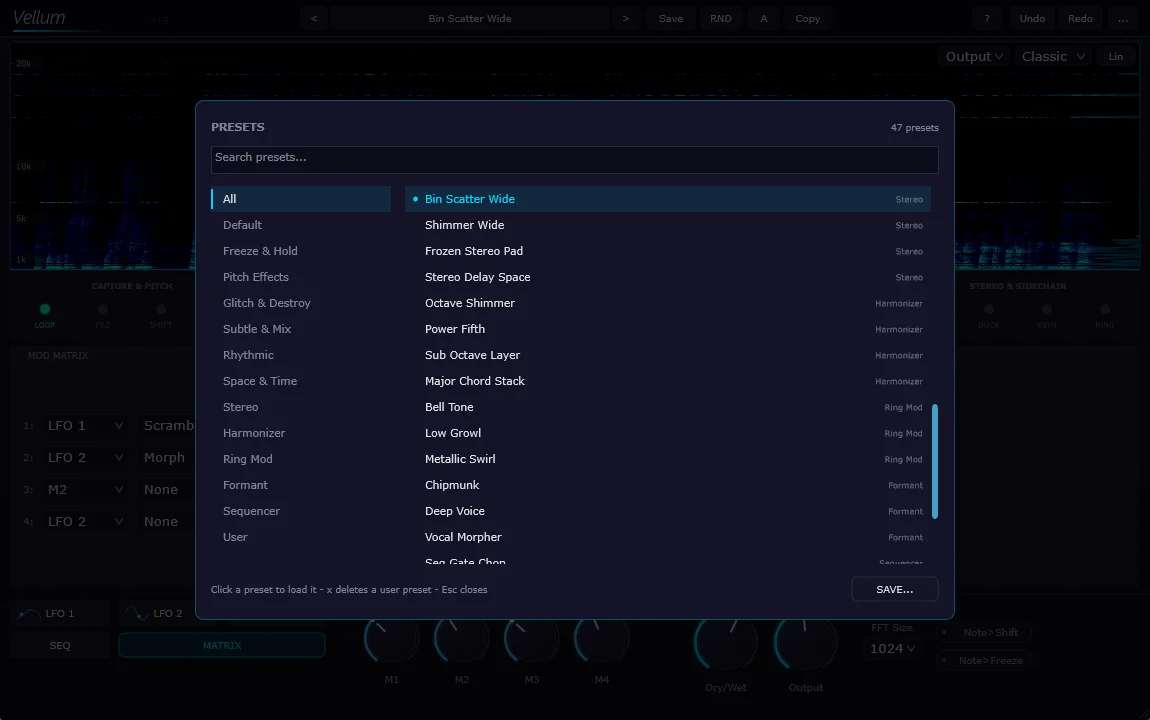Click the preset list scrollbar
1150x720 pixels.
pyautogui.click(x=935, y=461)
